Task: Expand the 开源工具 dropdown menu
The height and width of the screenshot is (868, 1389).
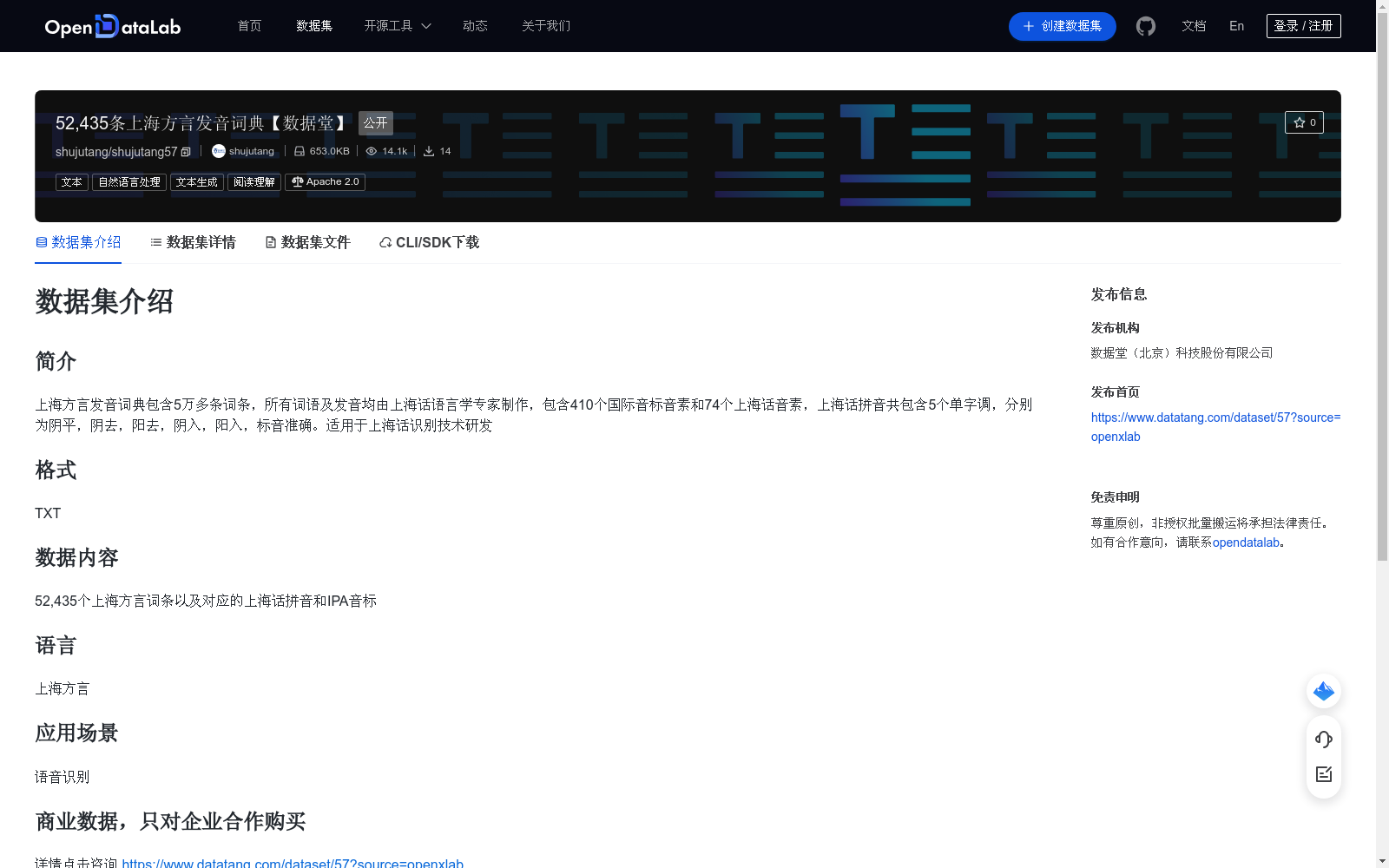Action: tap(397, 26)
